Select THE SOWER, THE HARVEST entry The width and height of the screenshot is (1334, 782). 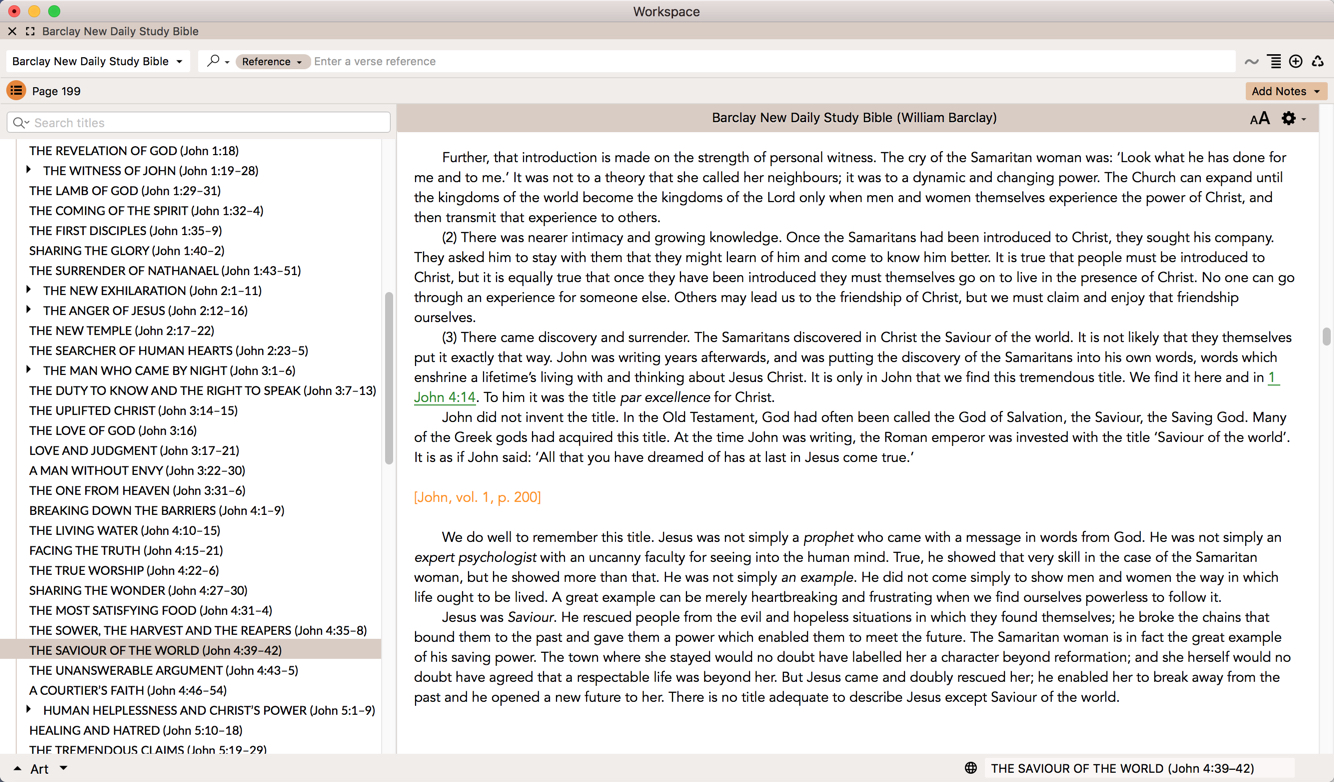[198, 631]
